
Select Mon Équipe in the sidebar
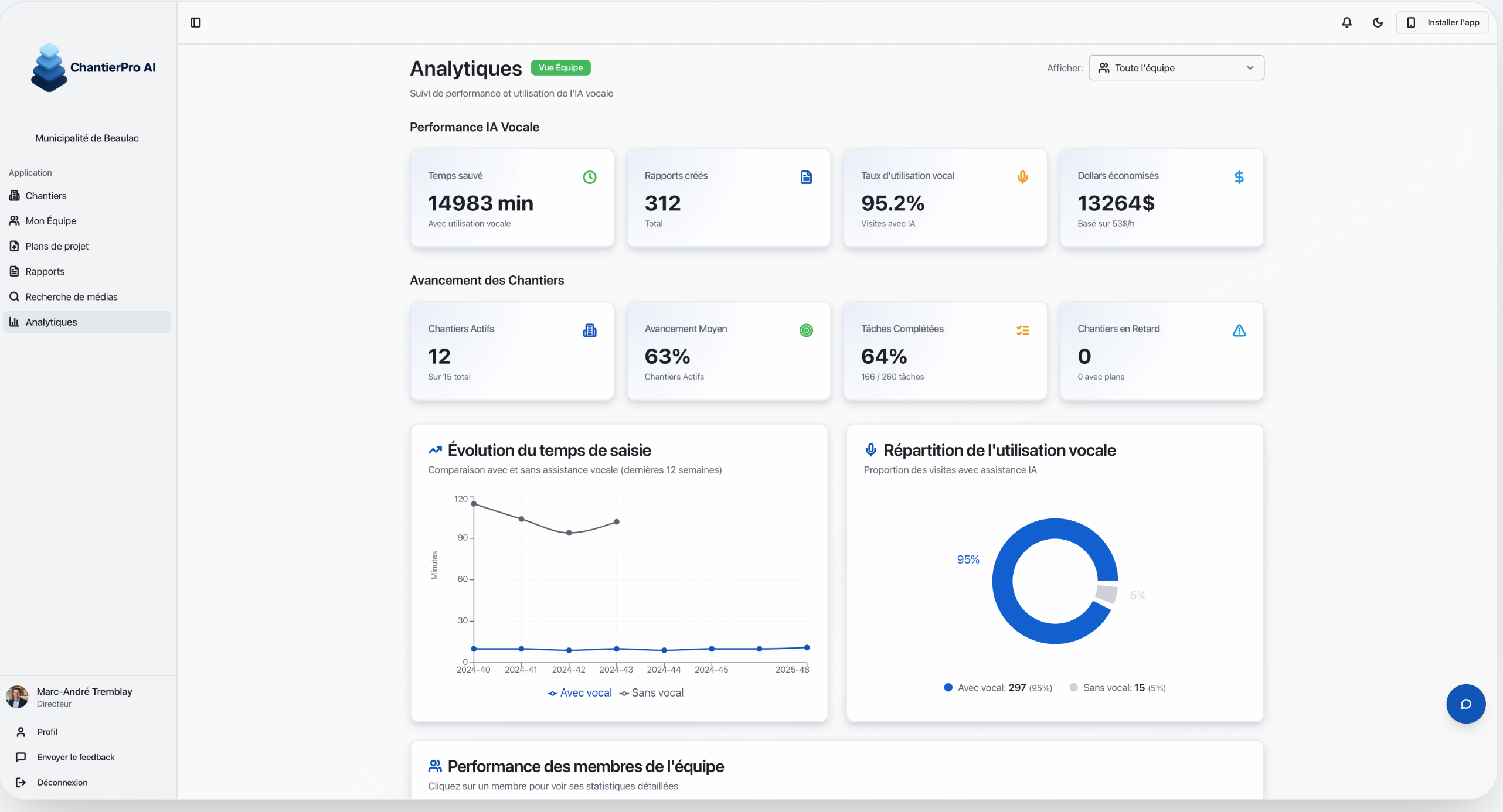pos(50,221)
